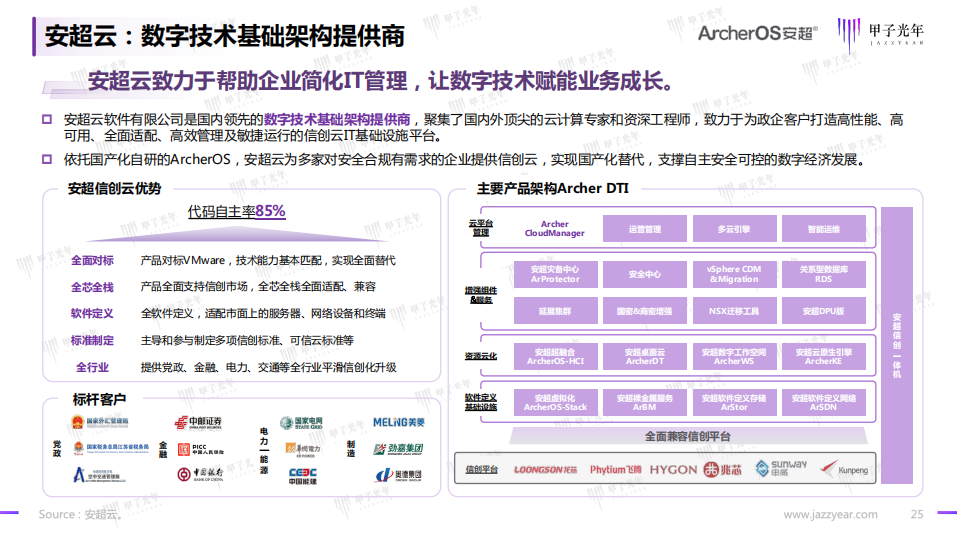Click the underlined 代码自主率85% text
Screen dimensions: 957x535
[236, 211]
